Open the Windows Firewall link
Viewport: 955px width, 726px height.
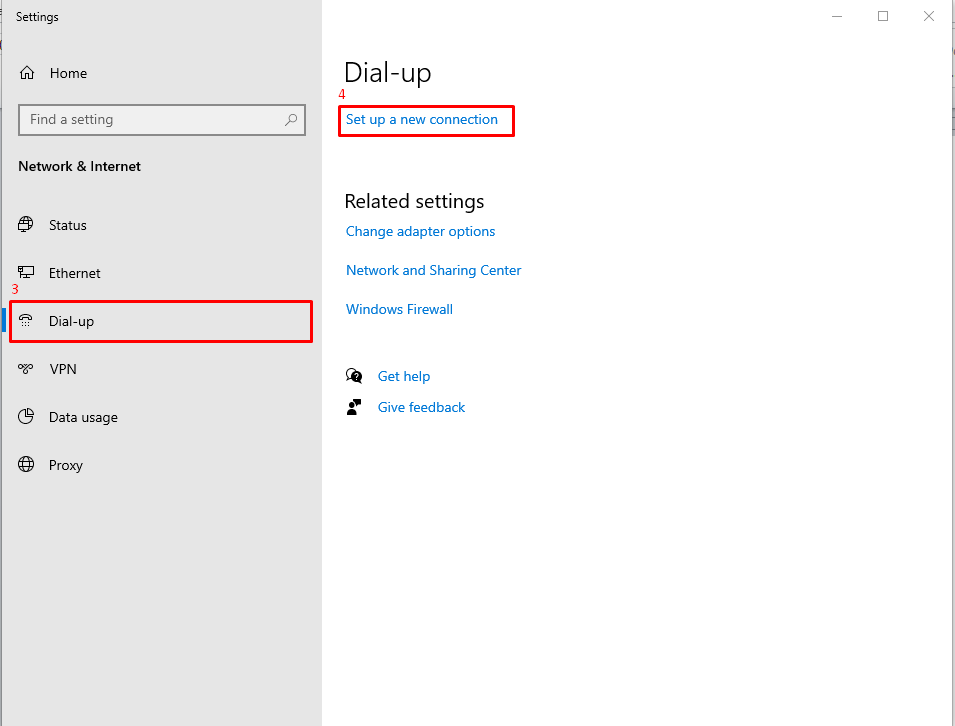(399, 309)
